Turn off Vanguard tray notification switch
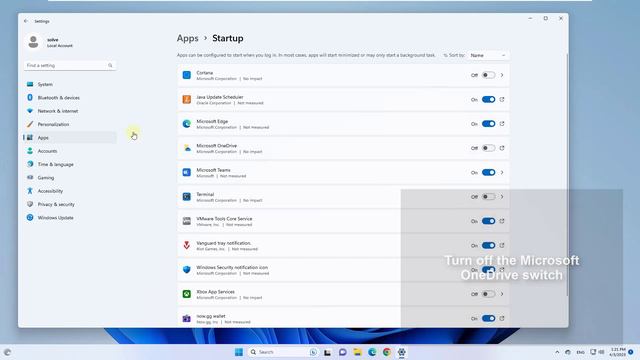640x360 pixels. 488,245
